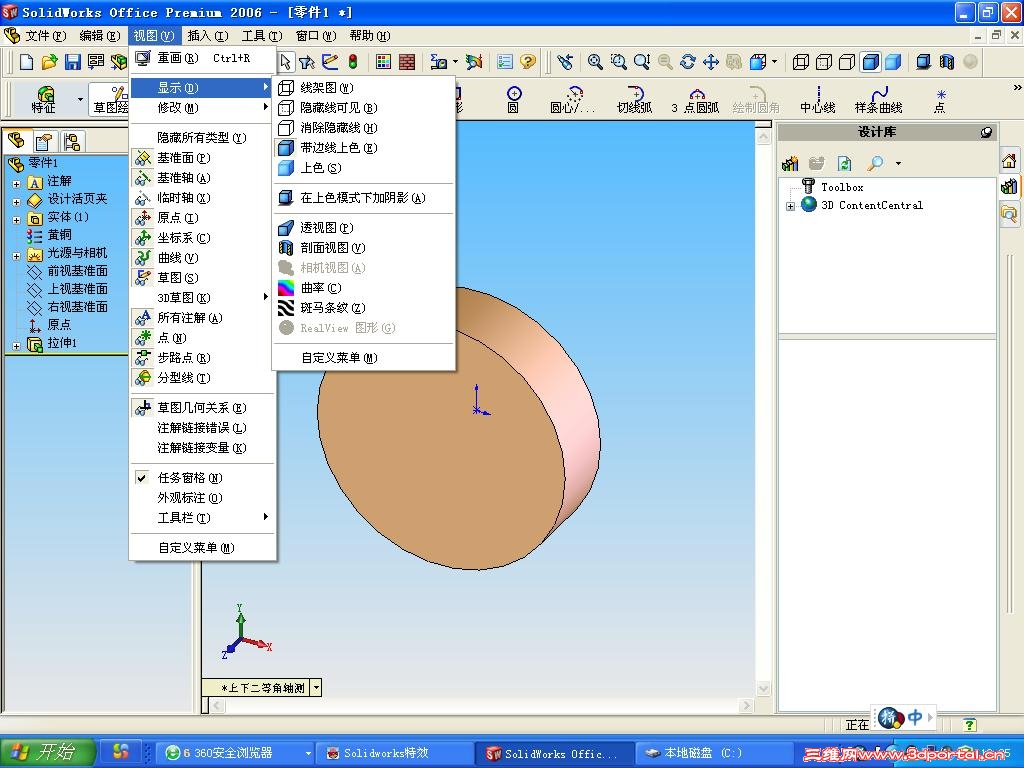Choose Hidden Lines Removed display mode
The width and height of the screenshot is (1024, 768).
(x=363, y=127)
